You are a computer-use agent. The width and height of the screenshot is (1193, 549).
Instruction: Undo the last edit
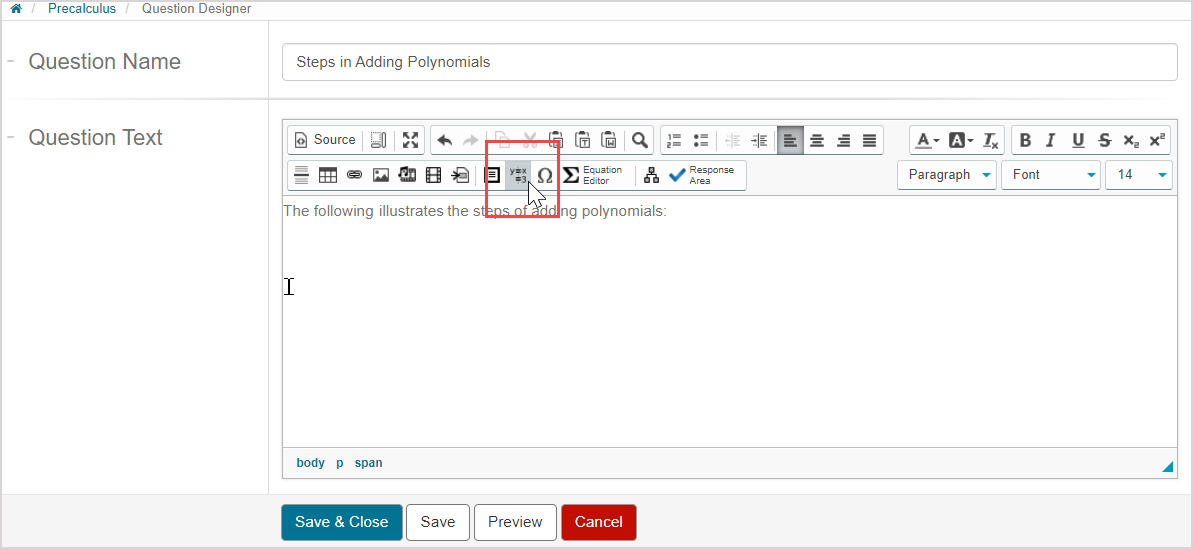click(x=444, y=140)
